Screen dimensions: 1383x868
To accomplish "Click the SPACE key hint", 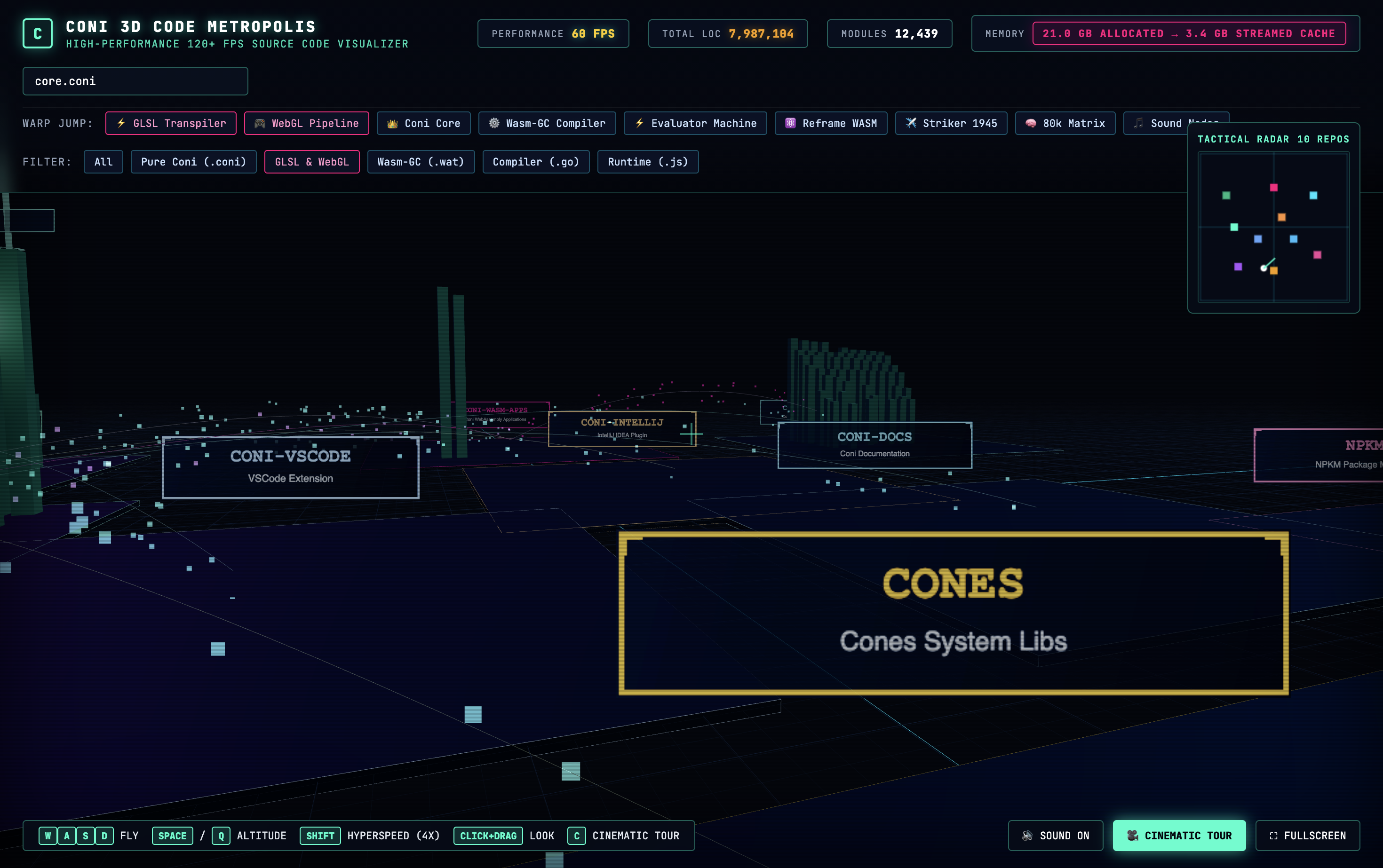I will 172,835.
